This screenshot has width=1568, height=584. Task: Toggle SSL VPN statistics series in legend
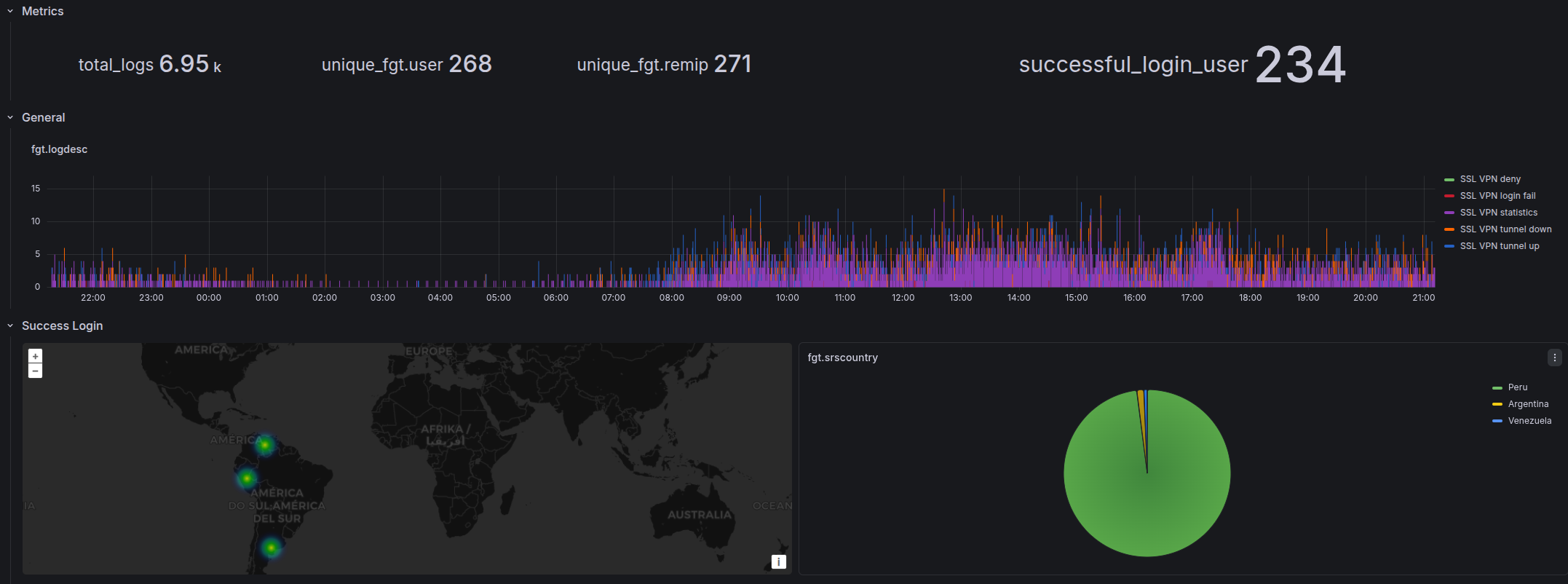1499,213
